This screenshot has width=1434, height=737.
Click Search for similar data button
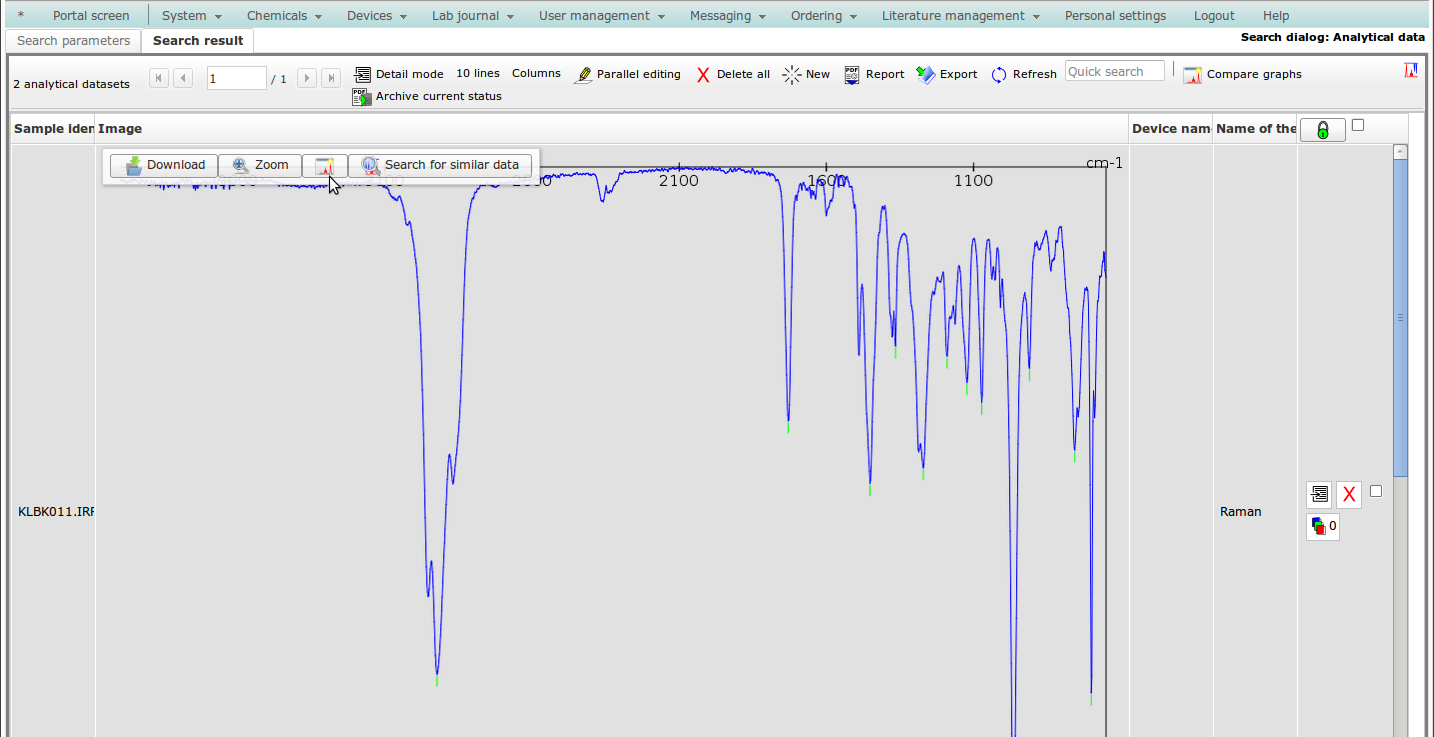440,165
